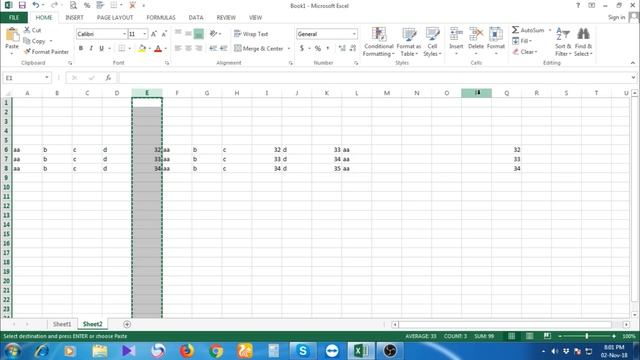The width and height of the screenshot is (640, 360).
Task: Click the Cut scissors icon
Action: click(27, 30)
